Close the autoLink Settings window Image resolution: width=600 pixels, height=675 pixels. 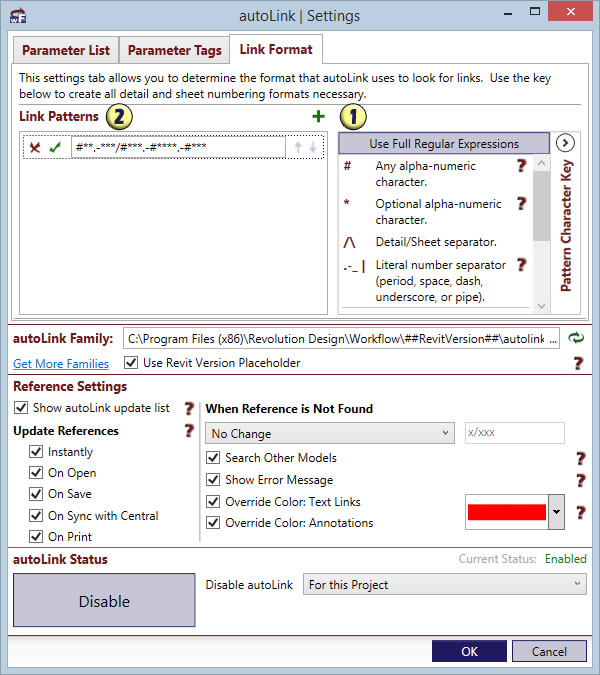click(x=570, y=12)
